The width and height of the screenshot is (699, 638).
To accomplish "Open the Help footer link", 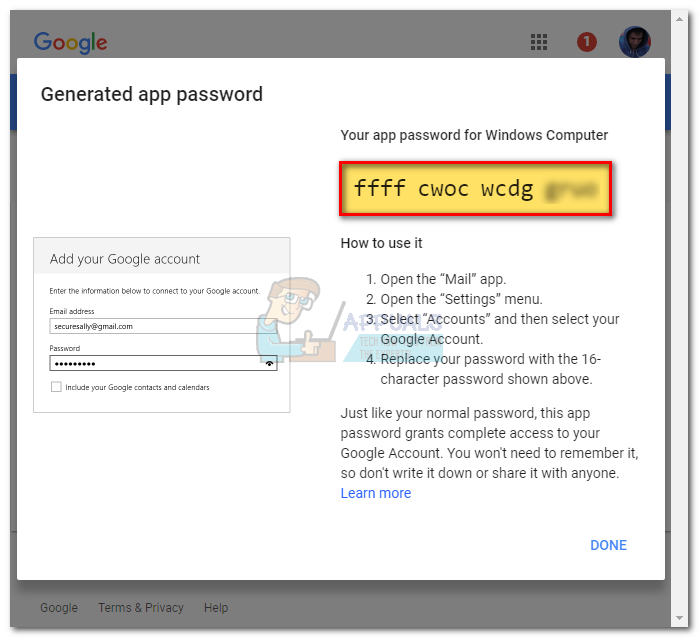I will pyautogui.click(x=216, y=608).
